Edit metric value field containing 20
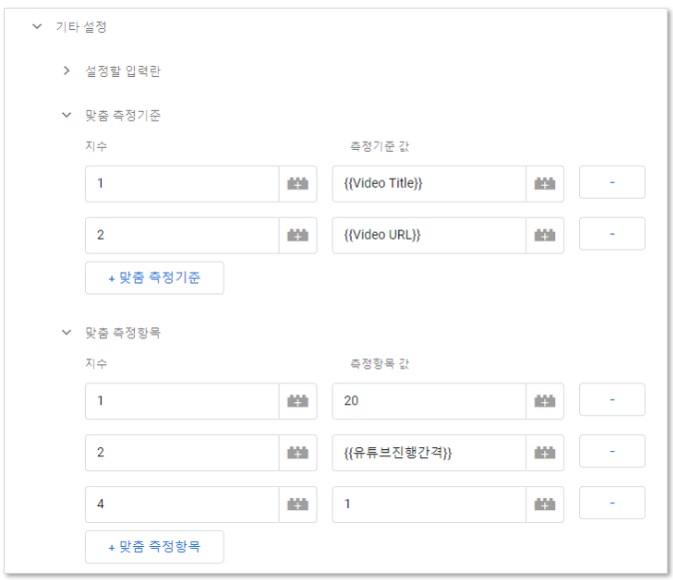The height and width of the screenshot is (580, 673). tap(429, 401)
